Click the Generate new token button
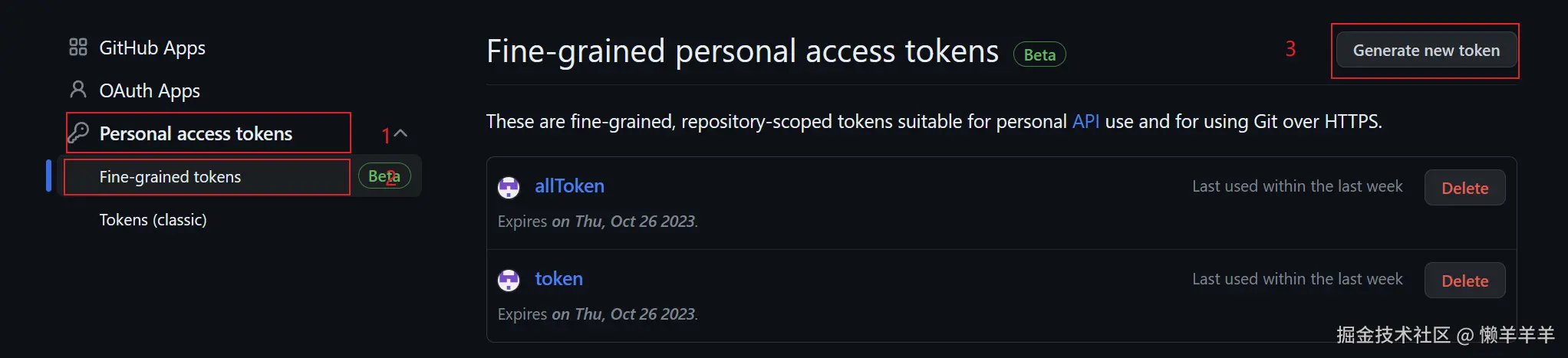 (1425, 51)
